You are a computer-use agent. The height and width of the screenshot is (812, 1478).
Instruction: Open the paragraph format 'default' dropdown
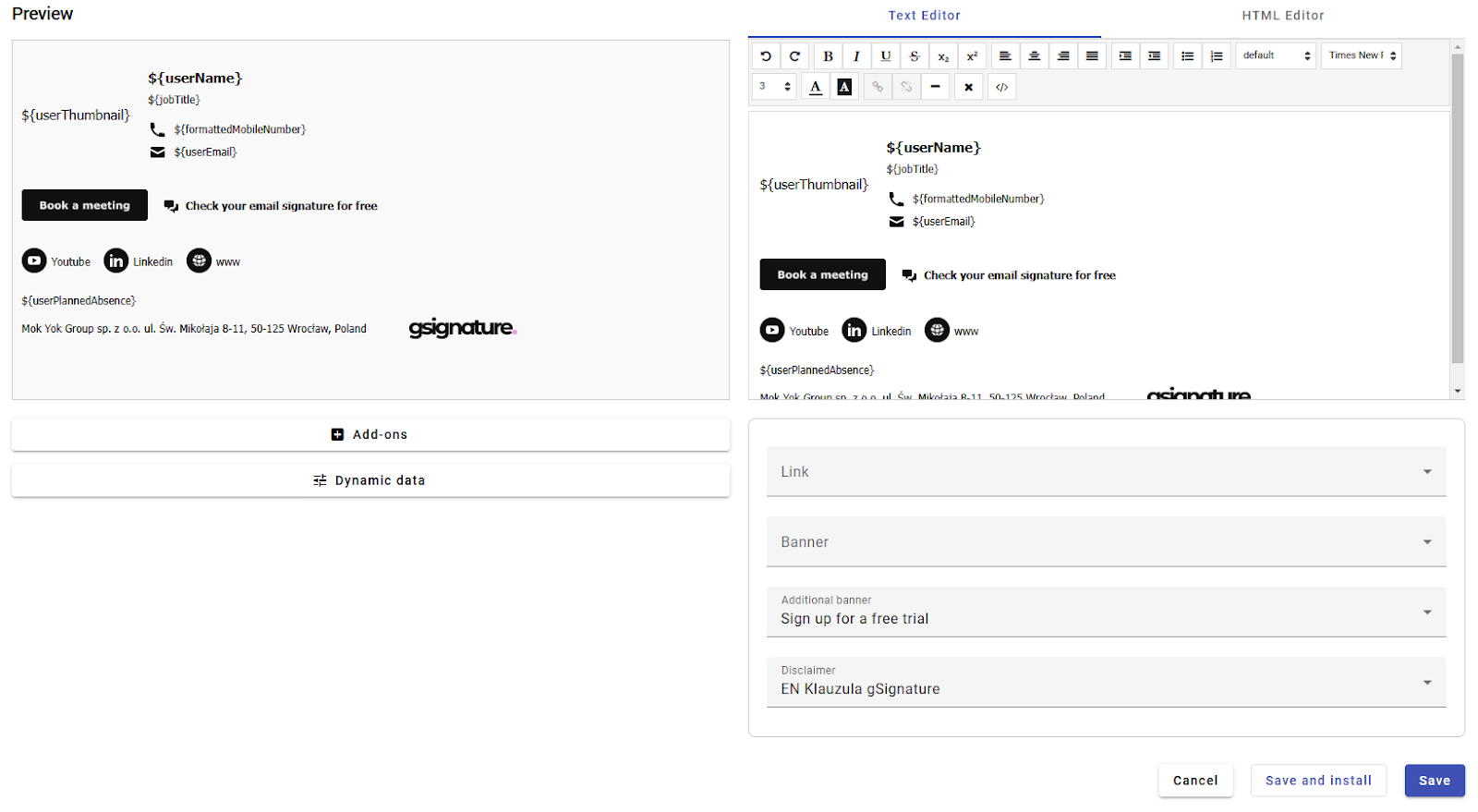tap(1276, 55)
